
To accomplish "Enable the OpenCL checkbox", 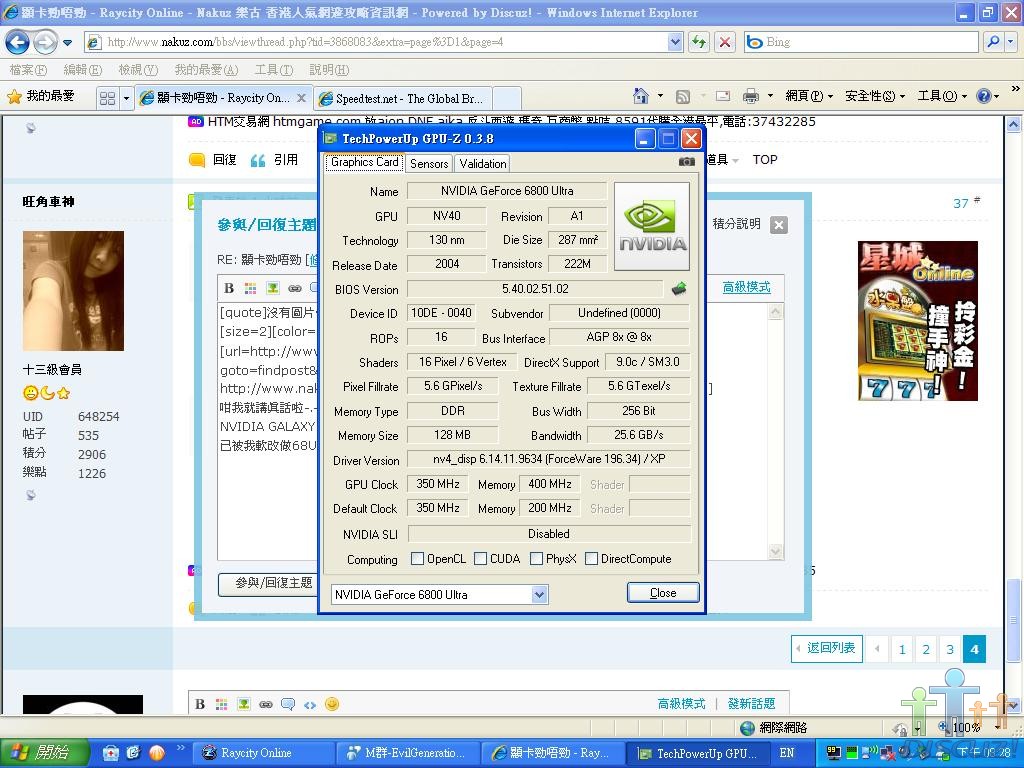I will pyautogui.click(x=417, y=559).
